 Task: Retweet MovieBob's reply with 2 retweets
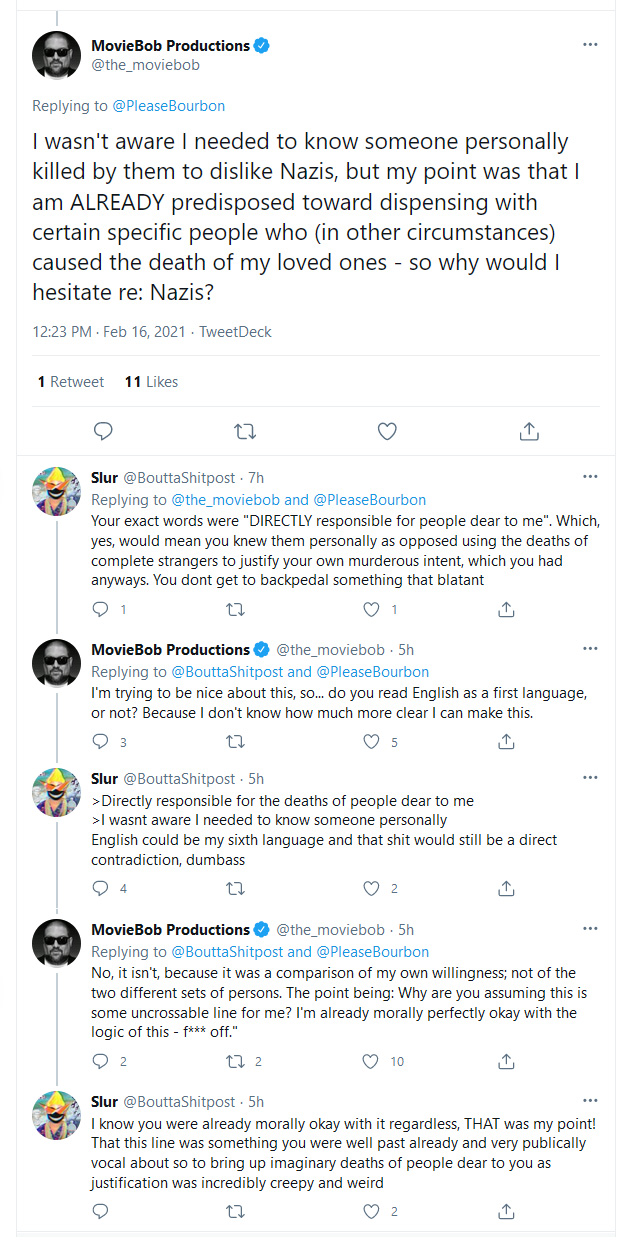(236, 1061)
